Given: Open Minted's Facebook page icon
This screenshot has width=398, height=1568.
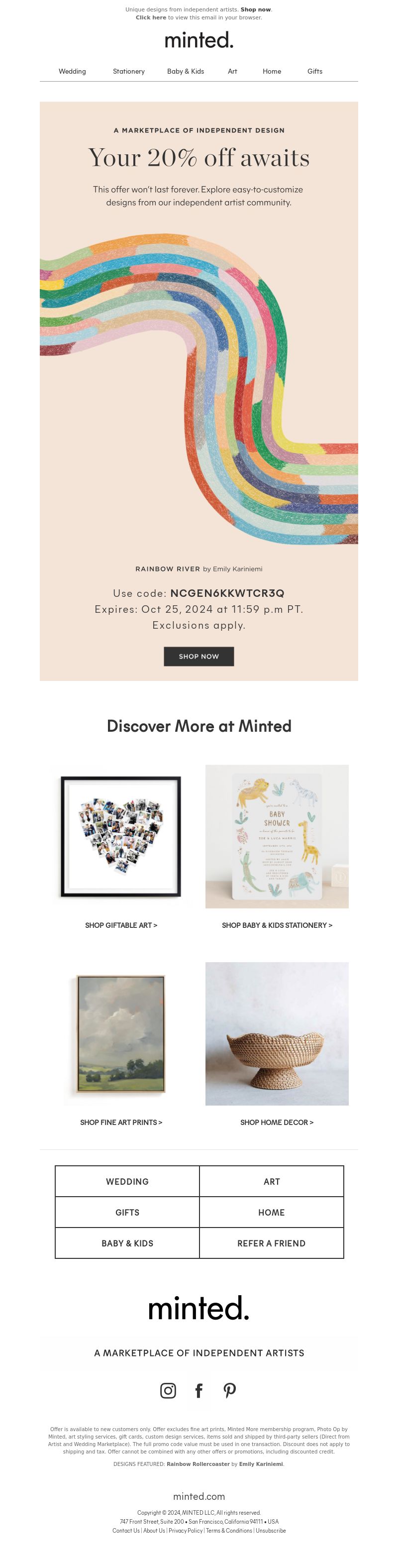Looking at the screenshot, I should pos(199,1390).
